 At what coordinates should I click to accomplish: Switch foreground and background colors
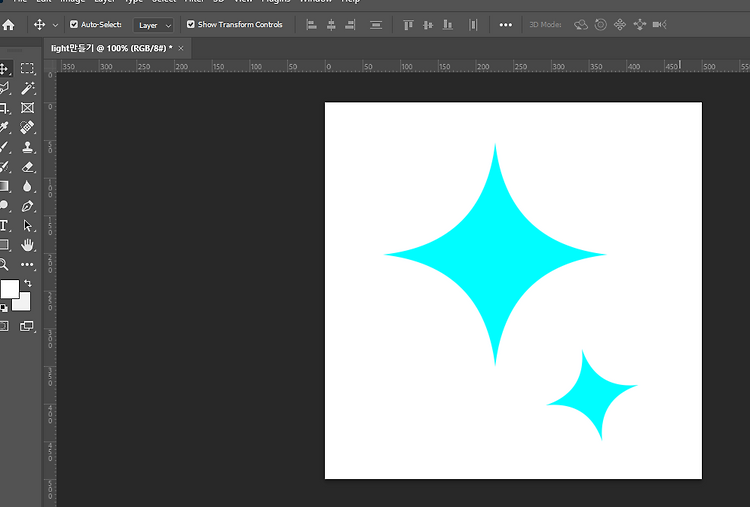point(28,283)
